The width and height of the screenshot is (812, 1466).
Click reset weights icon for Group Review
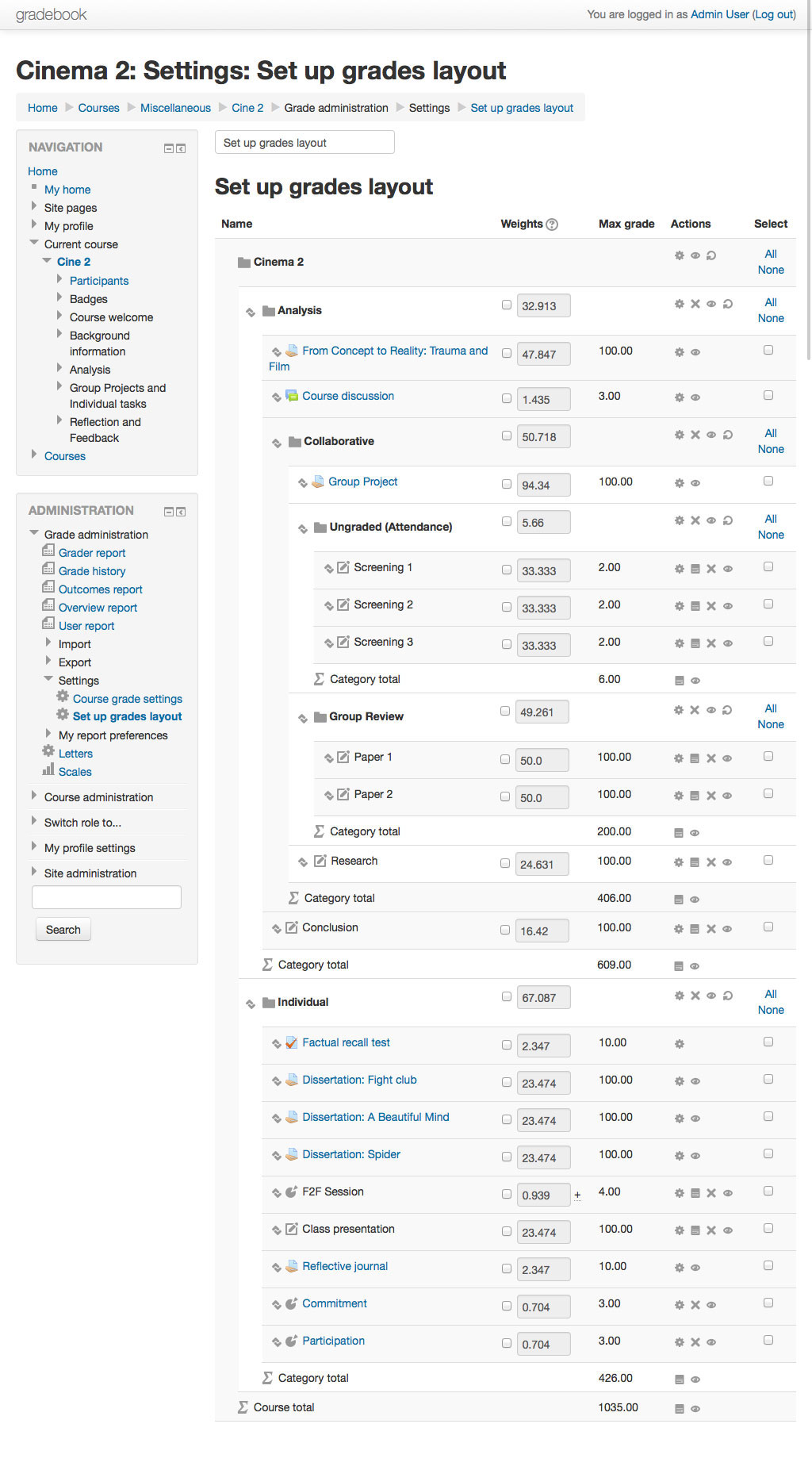(x=727, y=710)
